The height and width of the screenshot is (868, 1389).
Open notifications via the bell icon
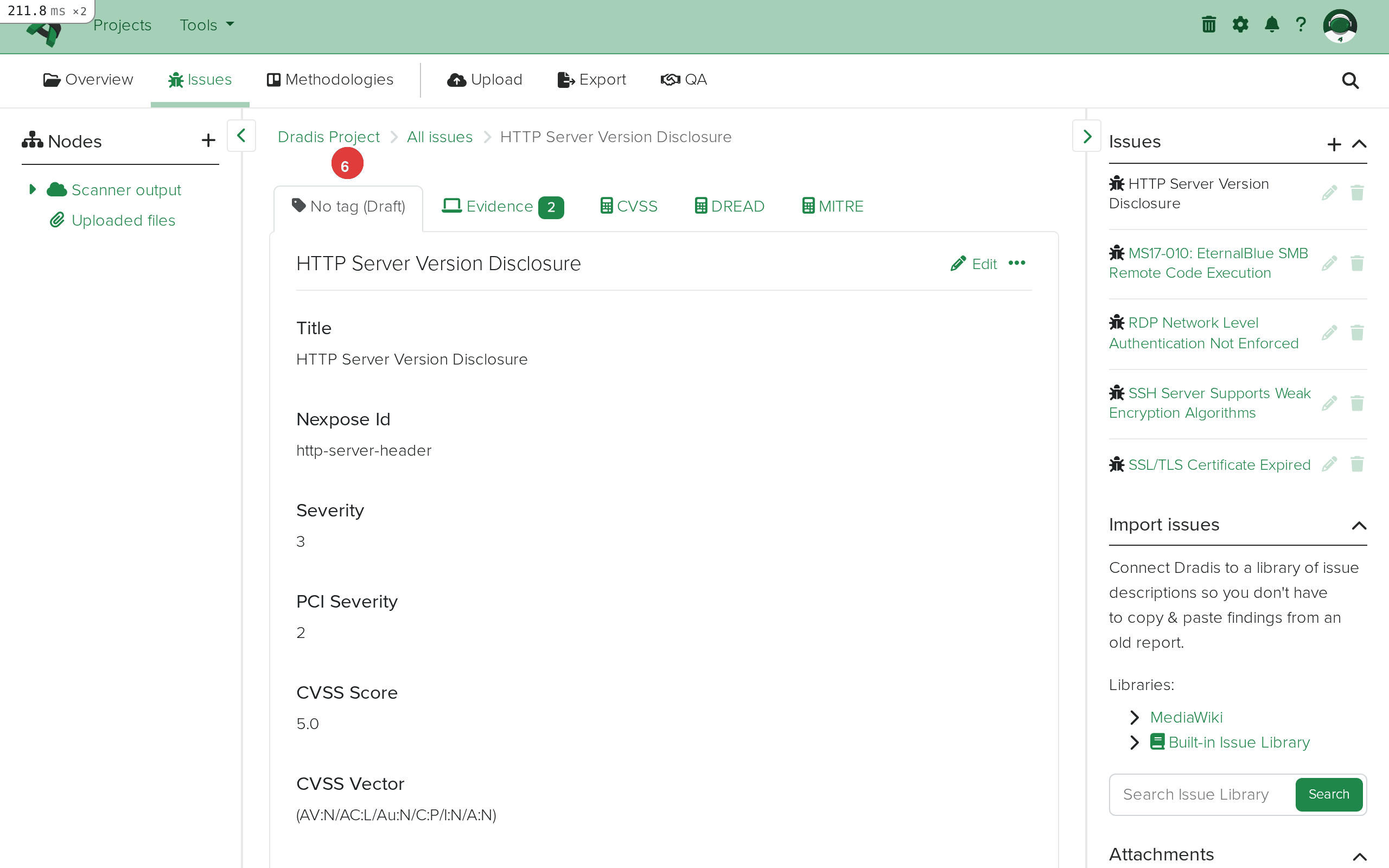click(x=1271, y=24)
